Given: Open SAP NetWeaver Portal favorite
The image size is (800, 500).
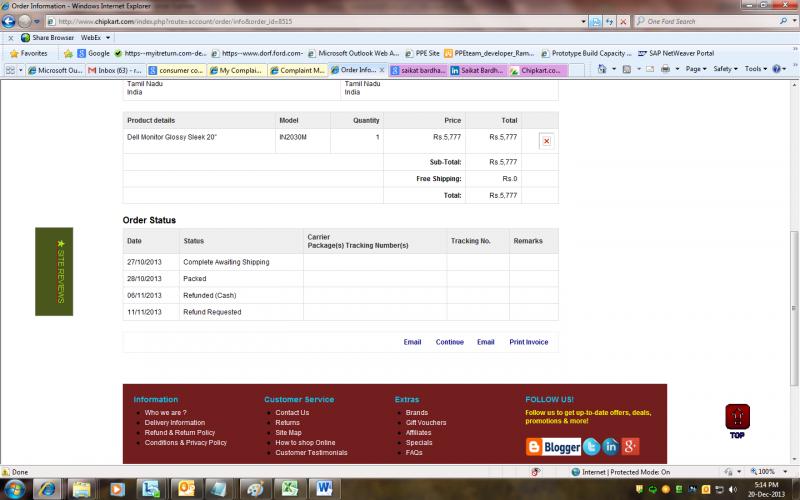Looking at the screenshot, I should pos(676,53).
